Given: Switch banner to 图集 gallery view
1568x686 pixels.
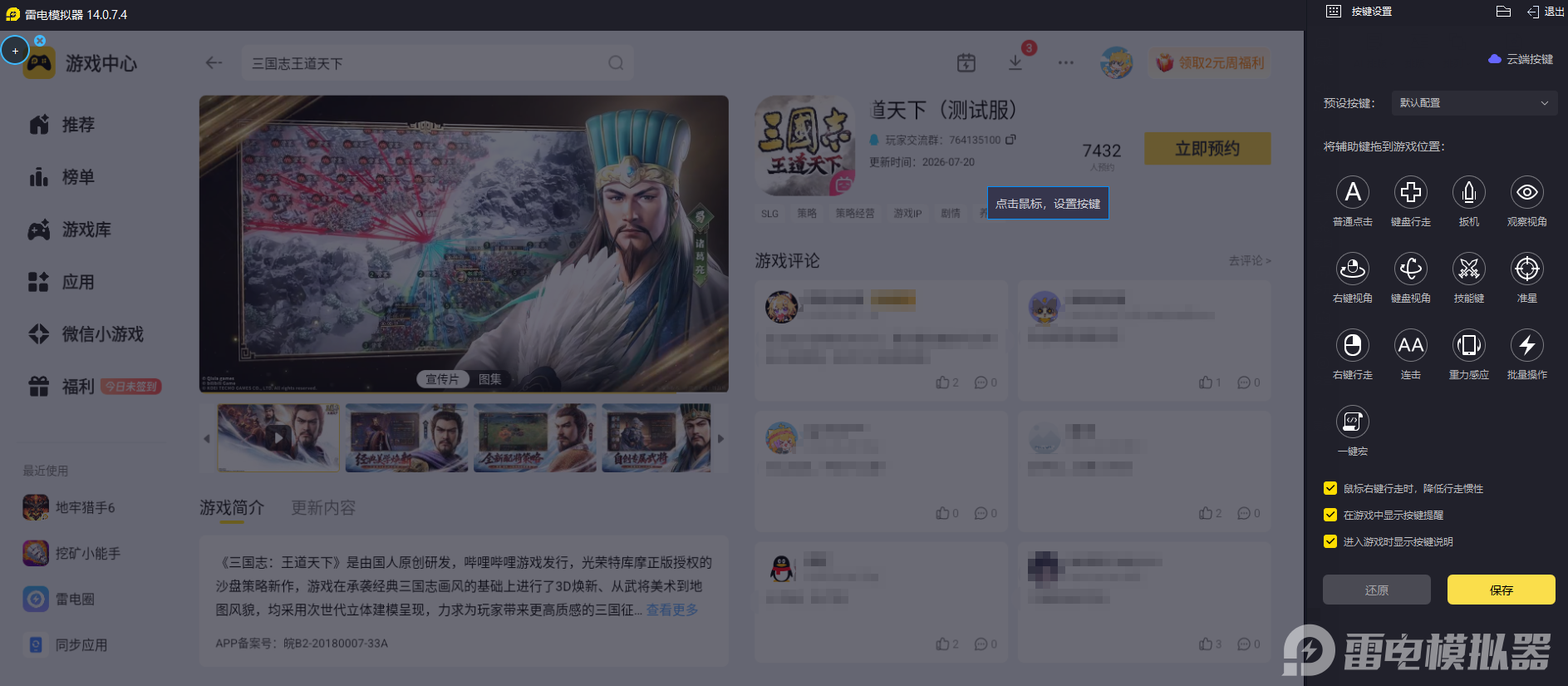Looking at the screenshot, I should 490,379.
